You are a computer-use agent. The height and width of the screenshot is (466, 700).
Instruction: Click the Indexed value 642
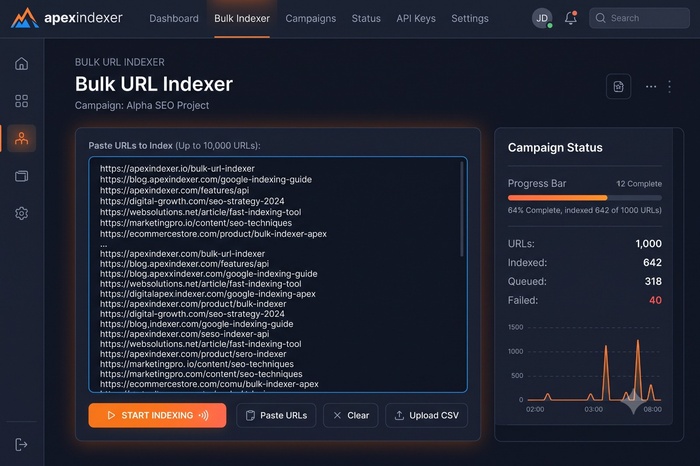point(652,262)
